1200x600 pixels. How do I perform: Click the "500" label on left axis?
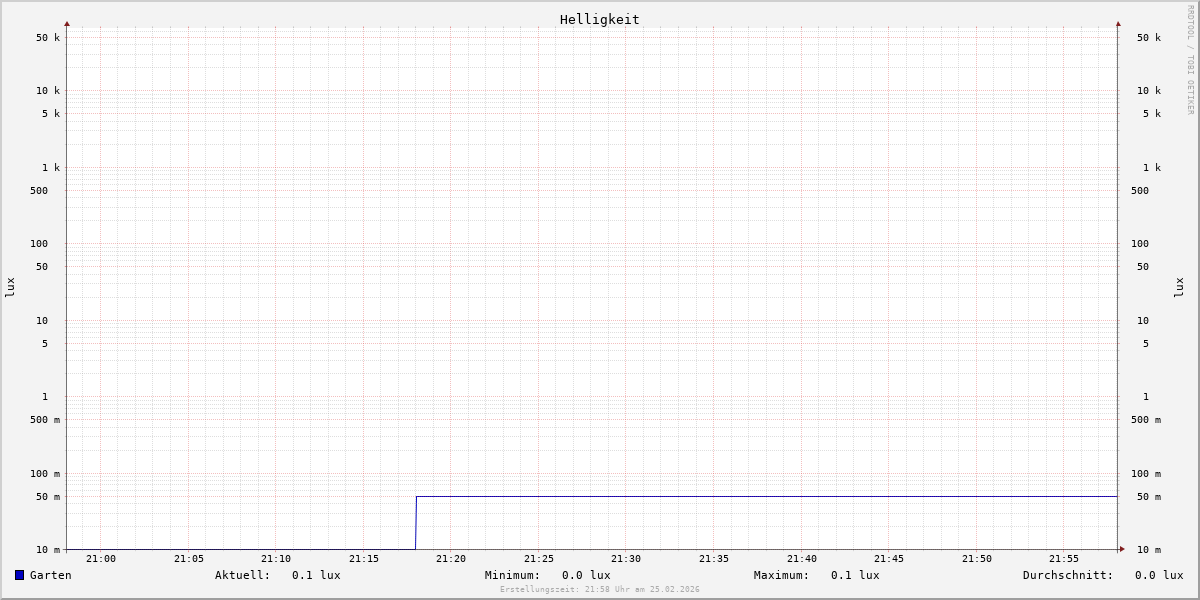39,191
